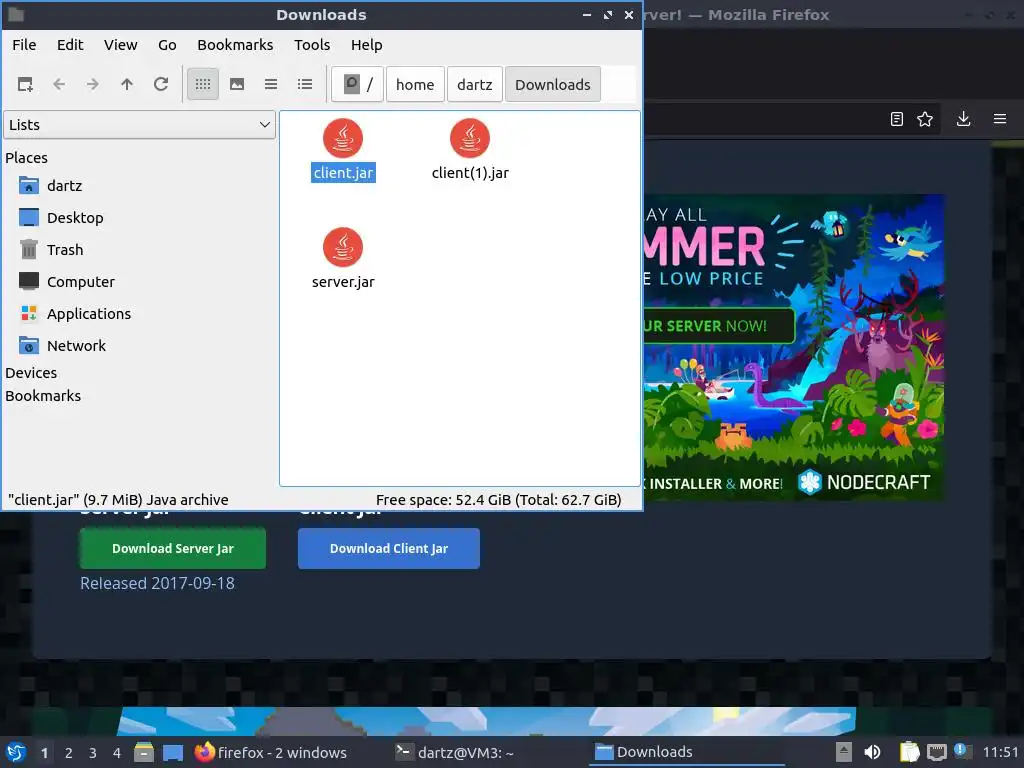
Task: Toggle Firefox reader view icon
Action: click(x=897, y=119)
